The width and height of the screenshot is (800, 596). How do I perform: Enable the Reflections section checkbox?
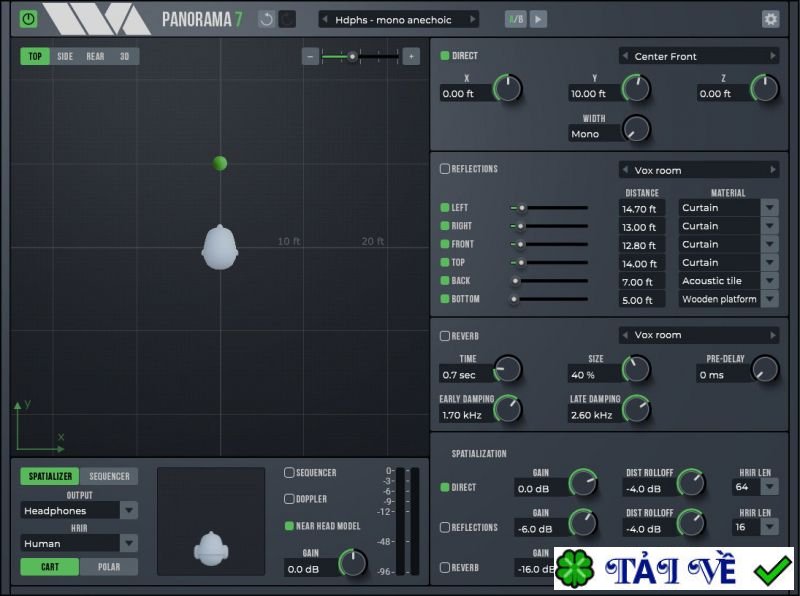tap(445, 169)
